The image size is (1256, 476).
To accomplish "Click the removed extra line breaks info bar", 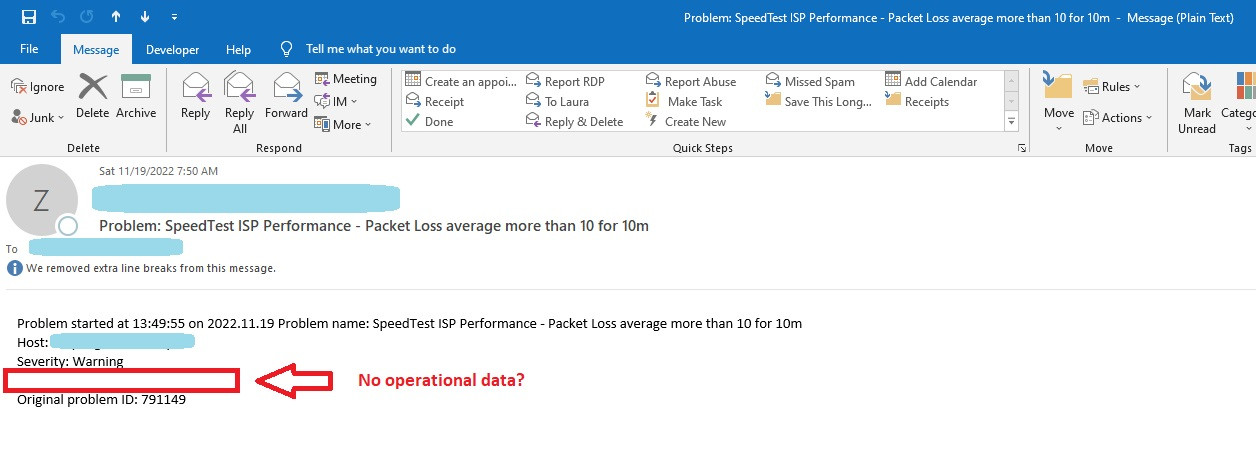I will tap(142, 268).
